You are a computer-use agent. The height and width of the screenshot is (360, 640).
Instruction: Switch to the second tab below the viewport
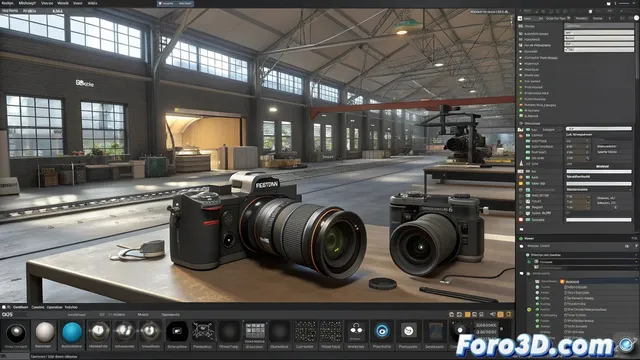[38, 307]
